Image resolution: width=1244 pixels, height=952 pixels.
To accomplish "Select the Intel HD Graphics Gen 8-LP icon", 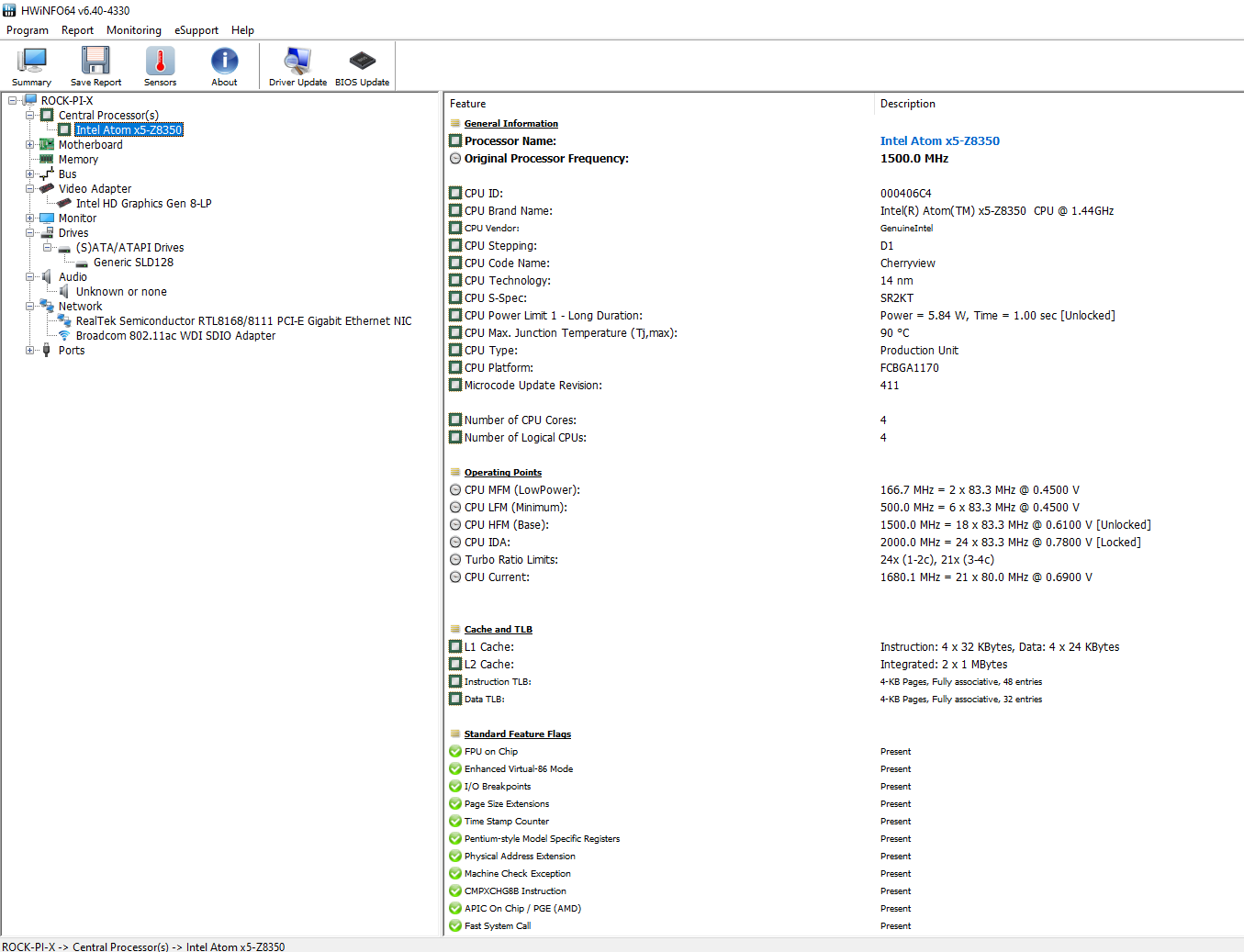I will click(64, 203).
